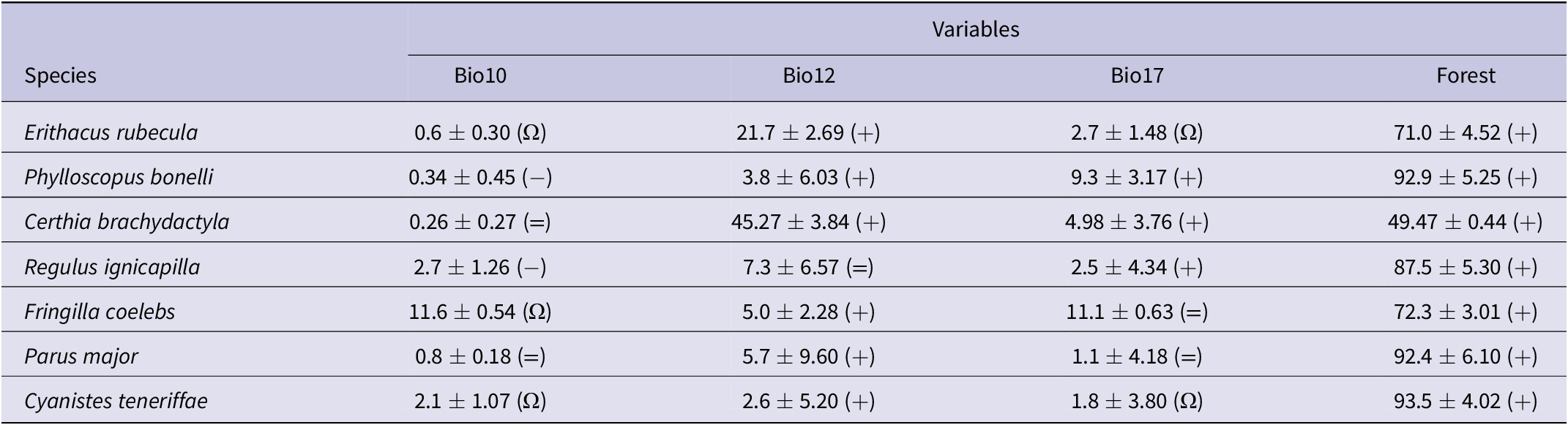
Task: Click the Bio12 column header
Action: (x=808, y=75)
